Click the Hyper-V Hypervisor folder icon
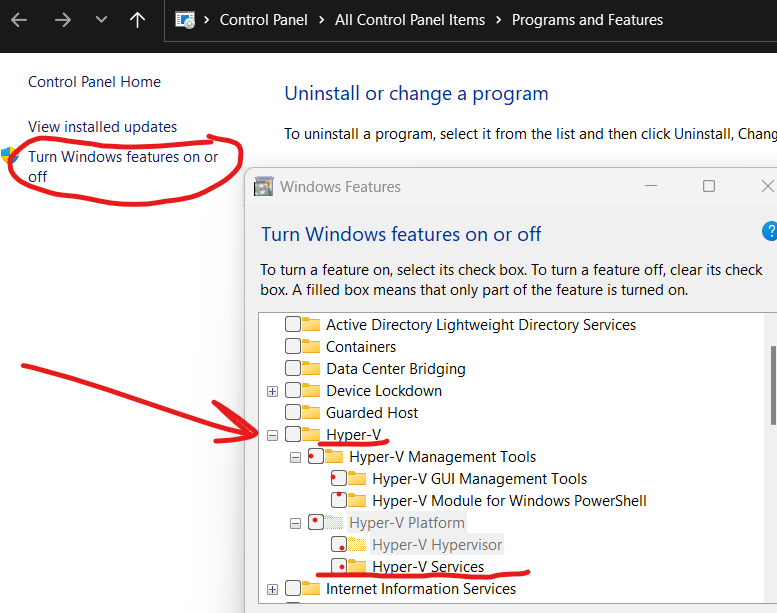The image size is (777, 613). pyautogui.click(x=357, y=544)
